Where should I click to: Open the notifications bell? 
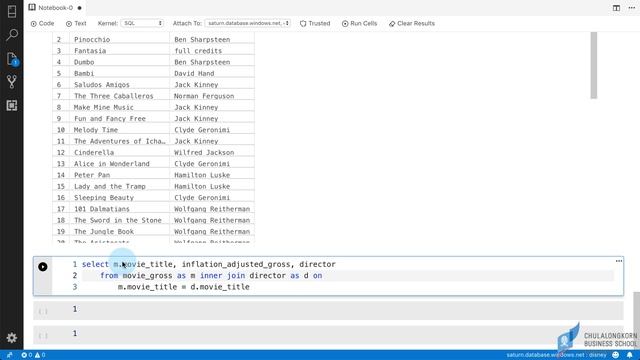click(629, 355)
